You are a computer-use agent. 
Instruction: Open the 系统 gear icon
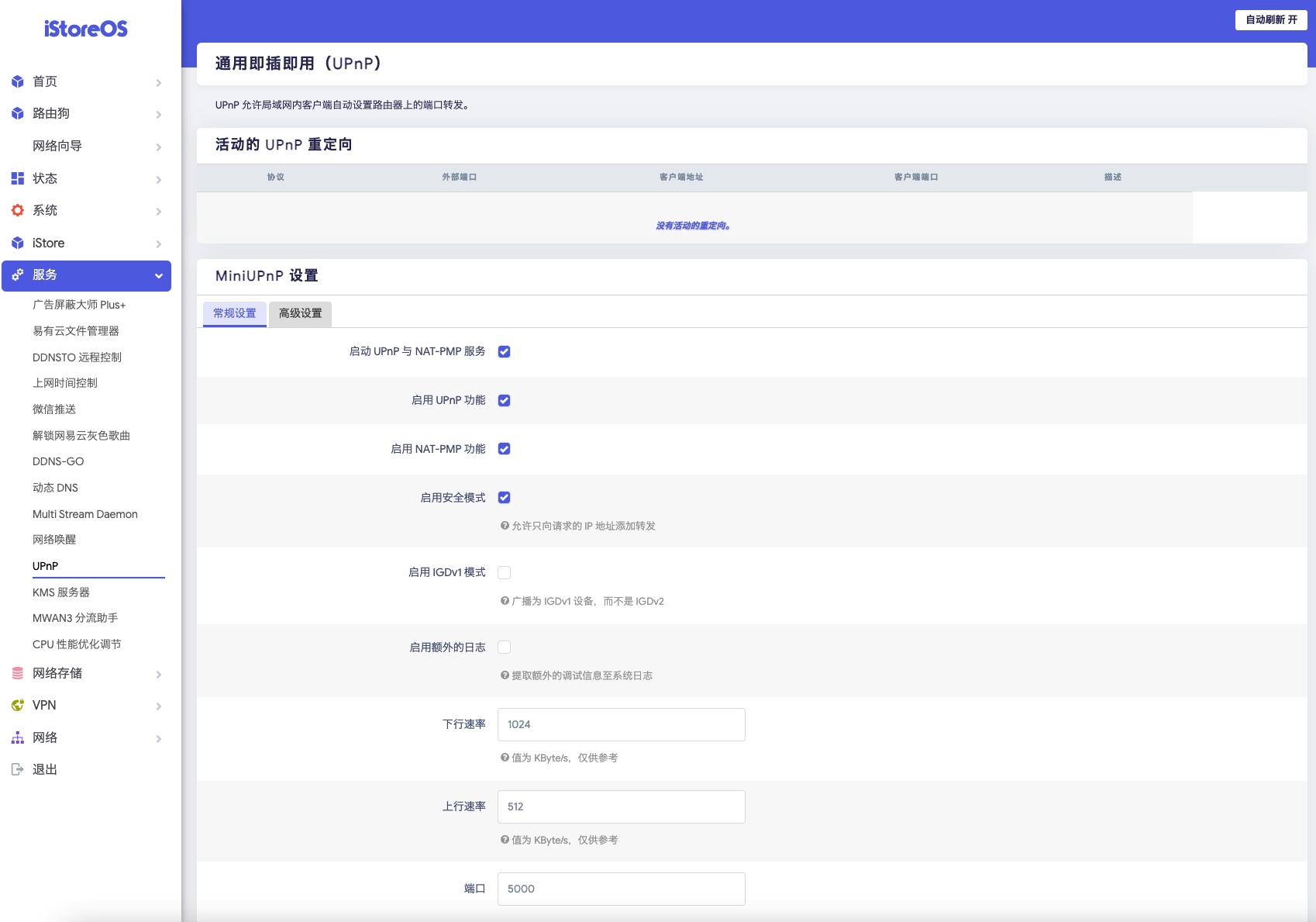coord(17,209)
